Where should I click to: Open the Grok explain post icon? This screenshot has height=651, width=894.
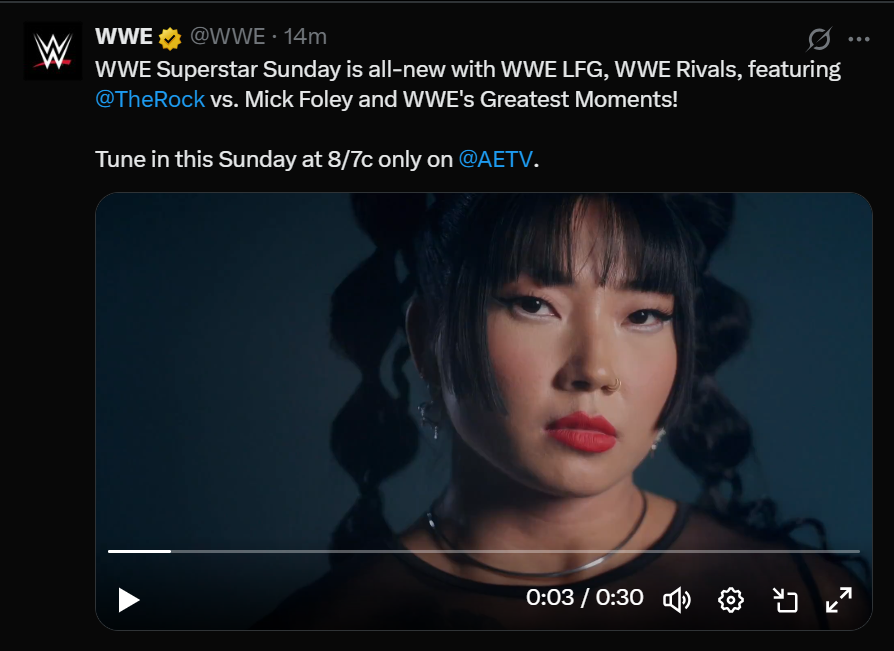819,39
